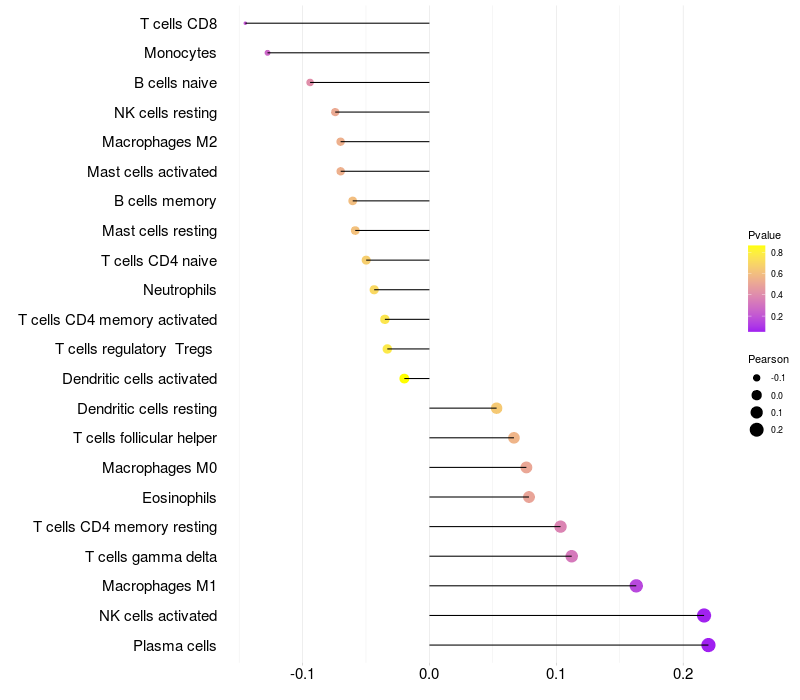Click the Pearson -0.1 size legend dot

point(757,378)
